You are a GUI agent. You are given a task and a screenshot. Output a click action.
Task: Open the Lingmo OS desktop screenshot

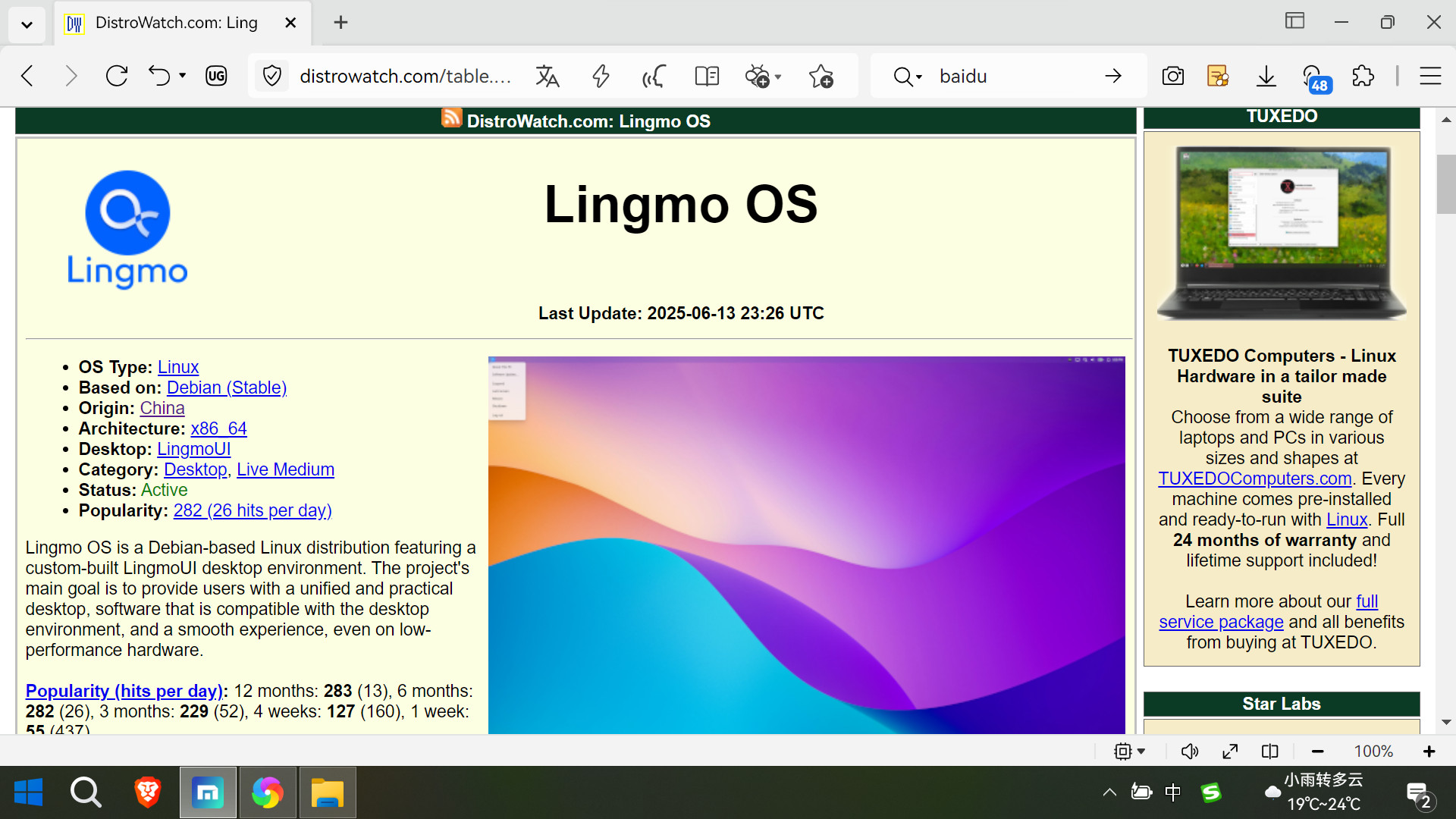[807, 544]
